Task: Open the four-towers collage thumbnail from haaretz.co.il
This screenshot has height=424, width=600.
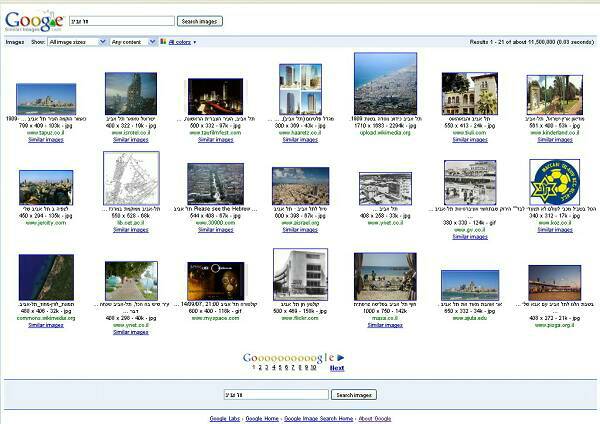Action: point(300,89)
